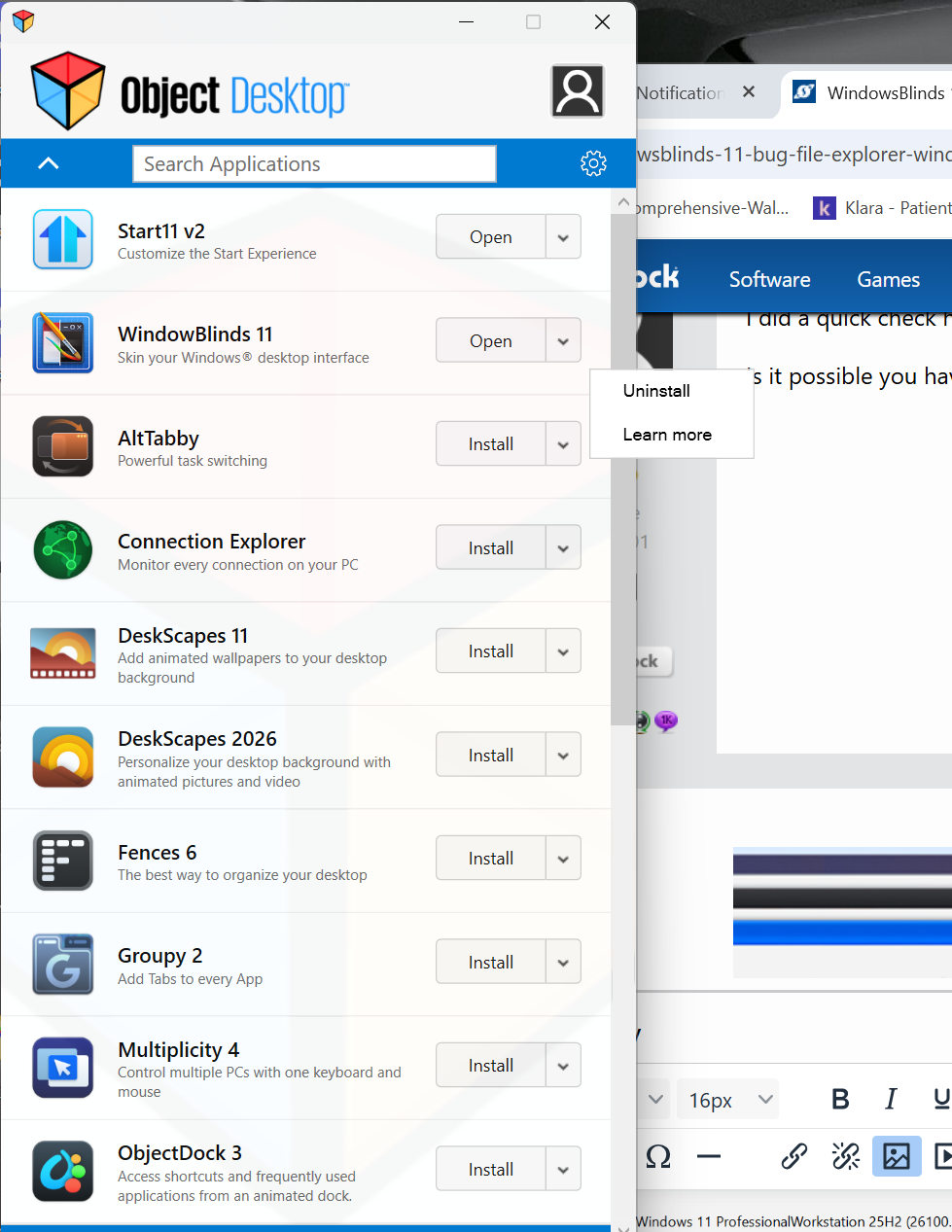Click the remove link icon
Viewport: 952px width, 1232px height.
(846, 1156)
